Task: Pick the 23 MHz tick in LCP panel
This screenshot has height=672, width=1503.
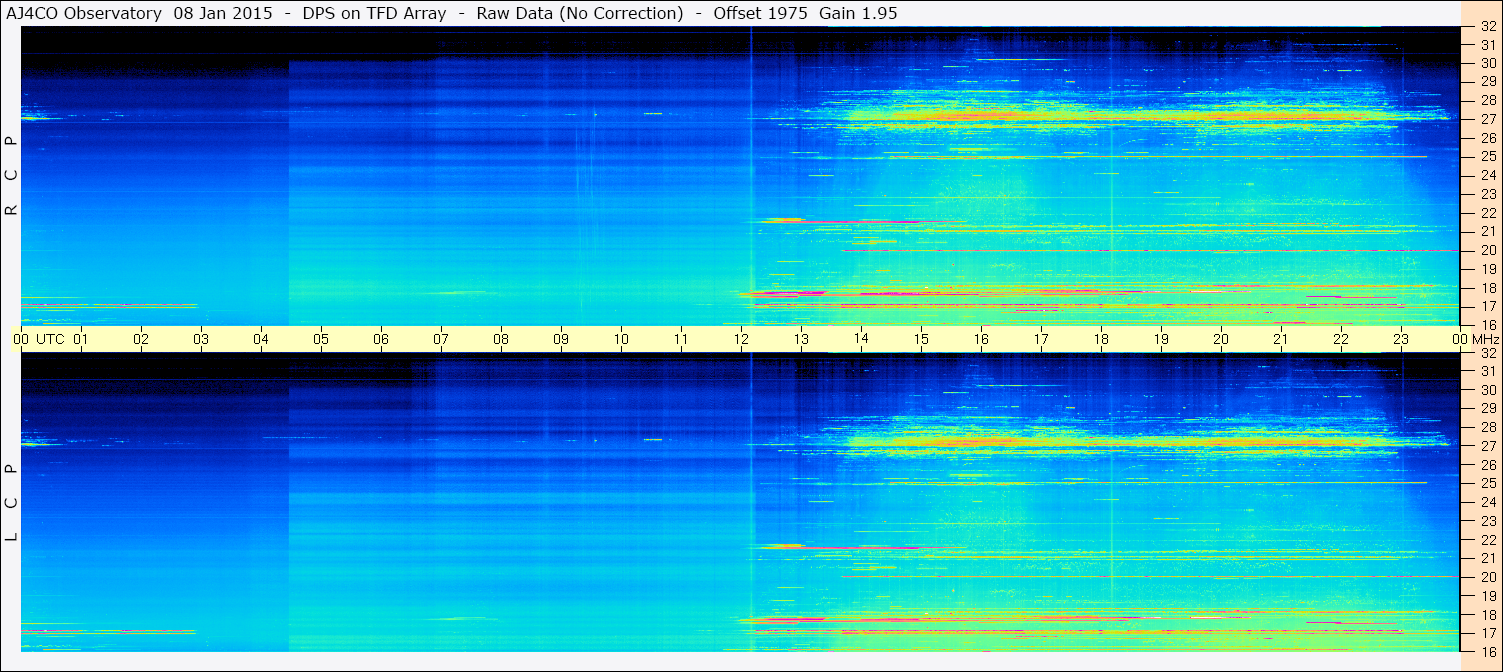Action: pyautogui.click(x=1487, y=521)
